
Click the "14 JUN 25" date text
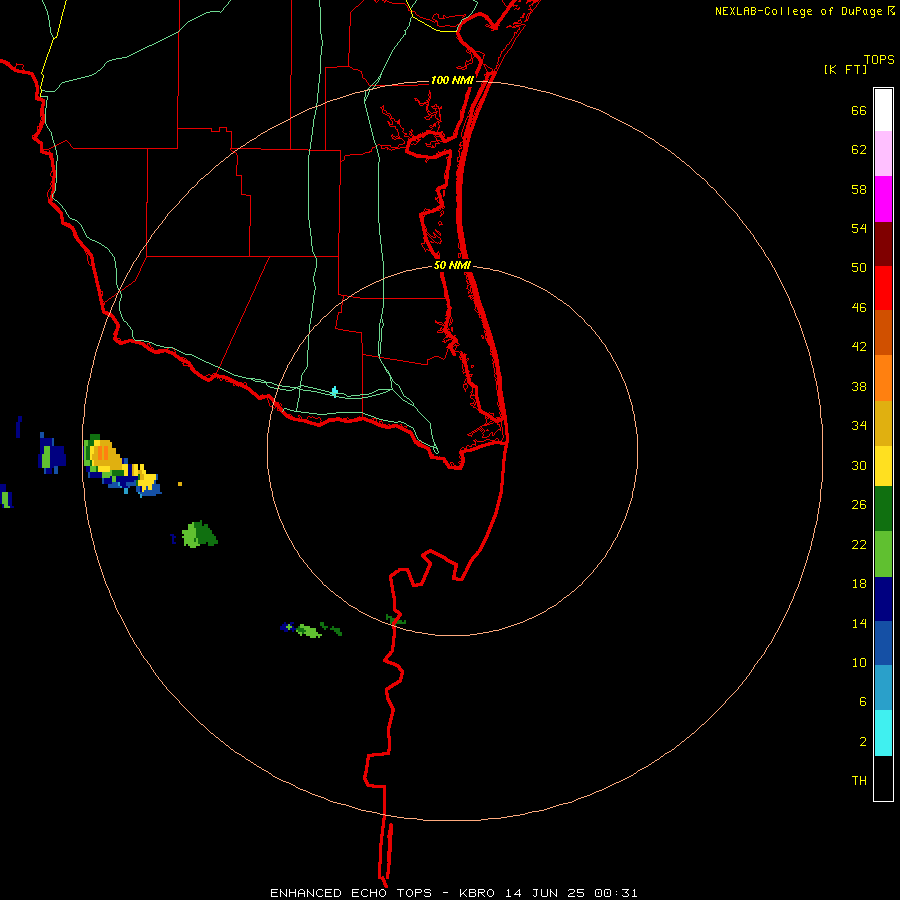click(x=545, y=893)
